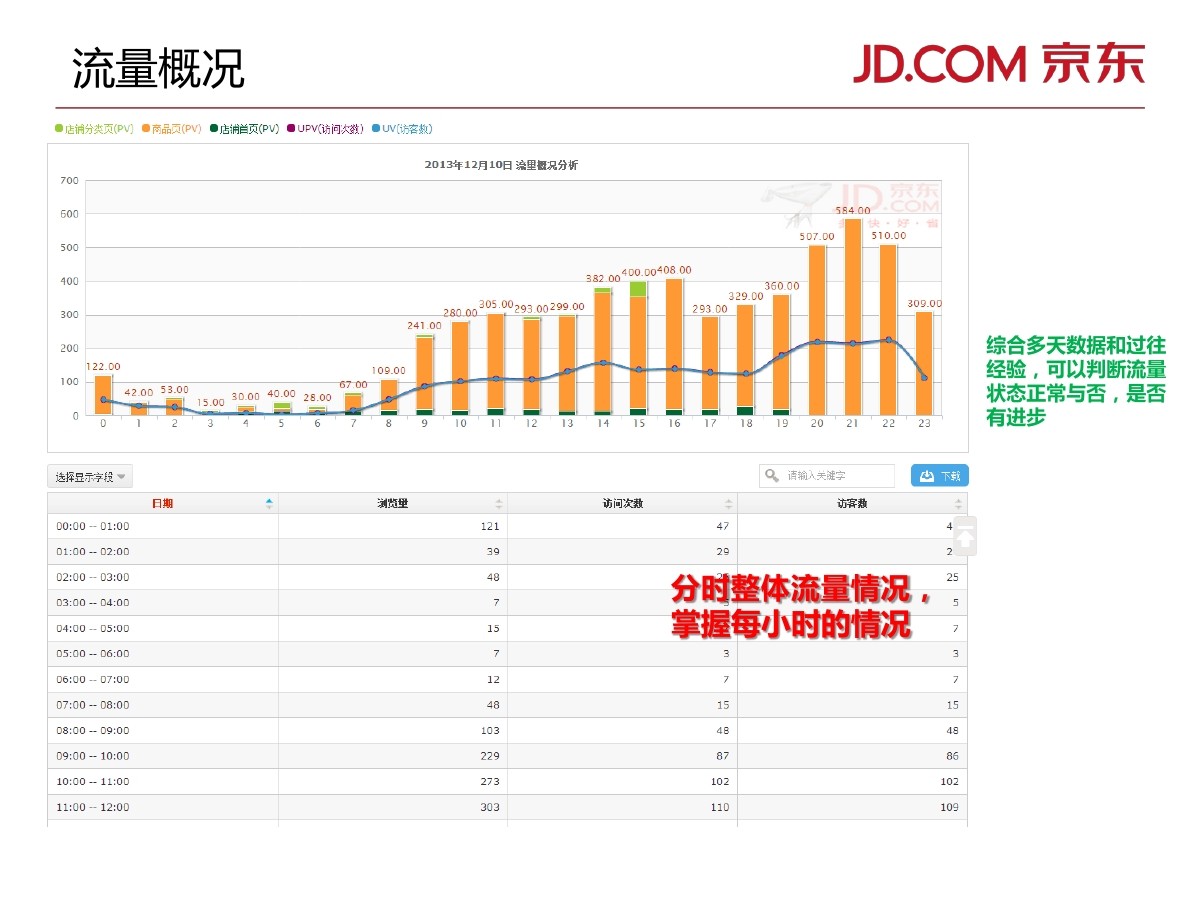Click the 浏览量 value 303
The image size is (1200, 900).
[x=490, y=807]
